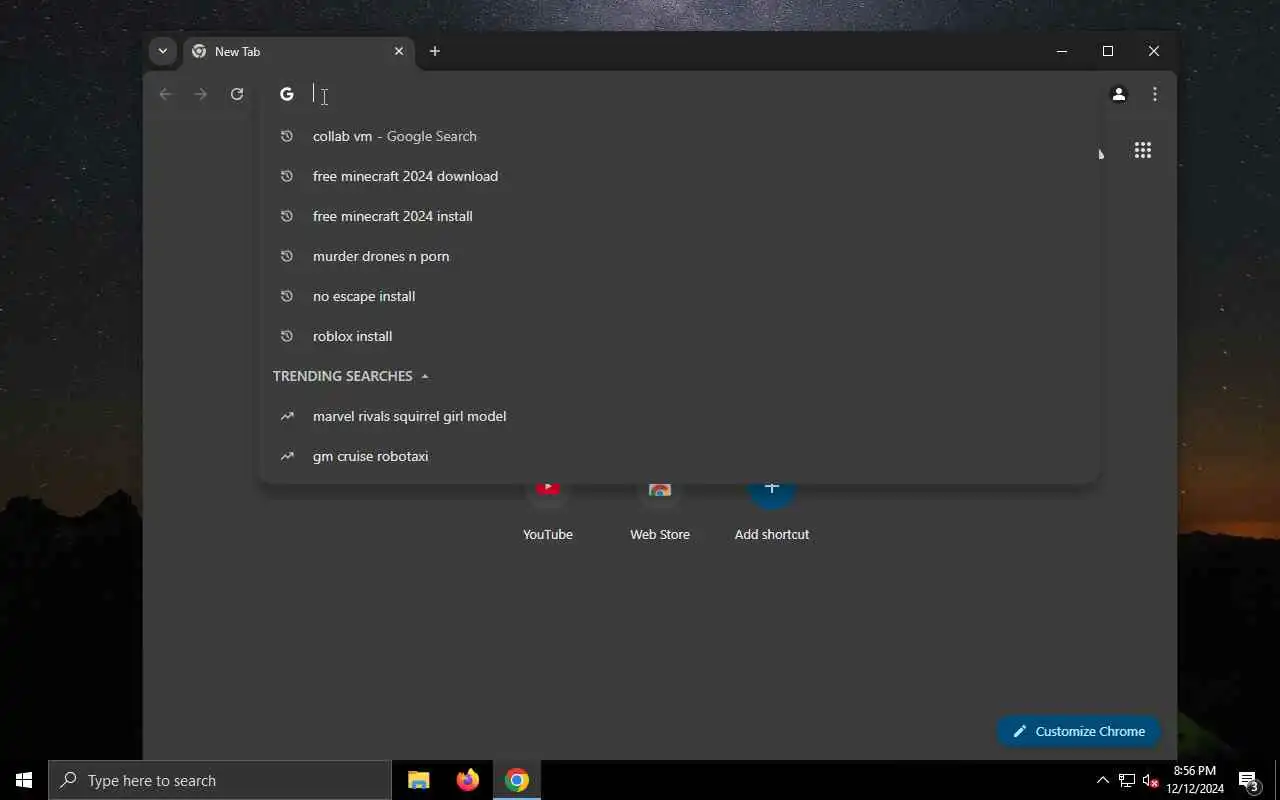The width and height of the screenshot is (1280, 800).
Task: Open the taskbar clock and date
Action: coord(1195,780)
